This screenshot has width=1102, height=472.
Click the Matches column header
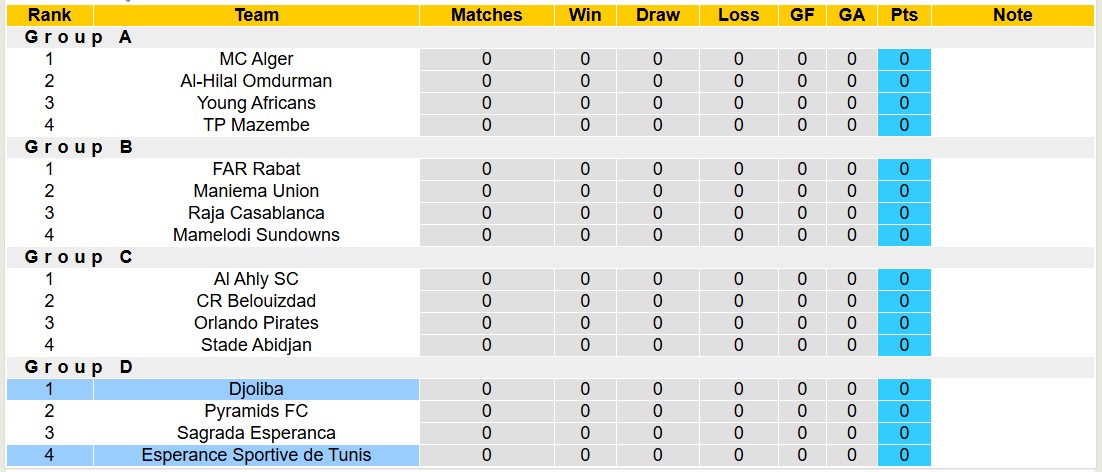tap(486, 15)
